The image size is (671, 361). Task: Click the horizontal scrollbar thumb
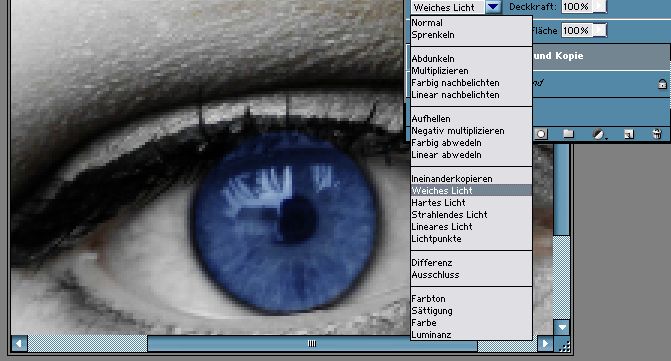312,343
